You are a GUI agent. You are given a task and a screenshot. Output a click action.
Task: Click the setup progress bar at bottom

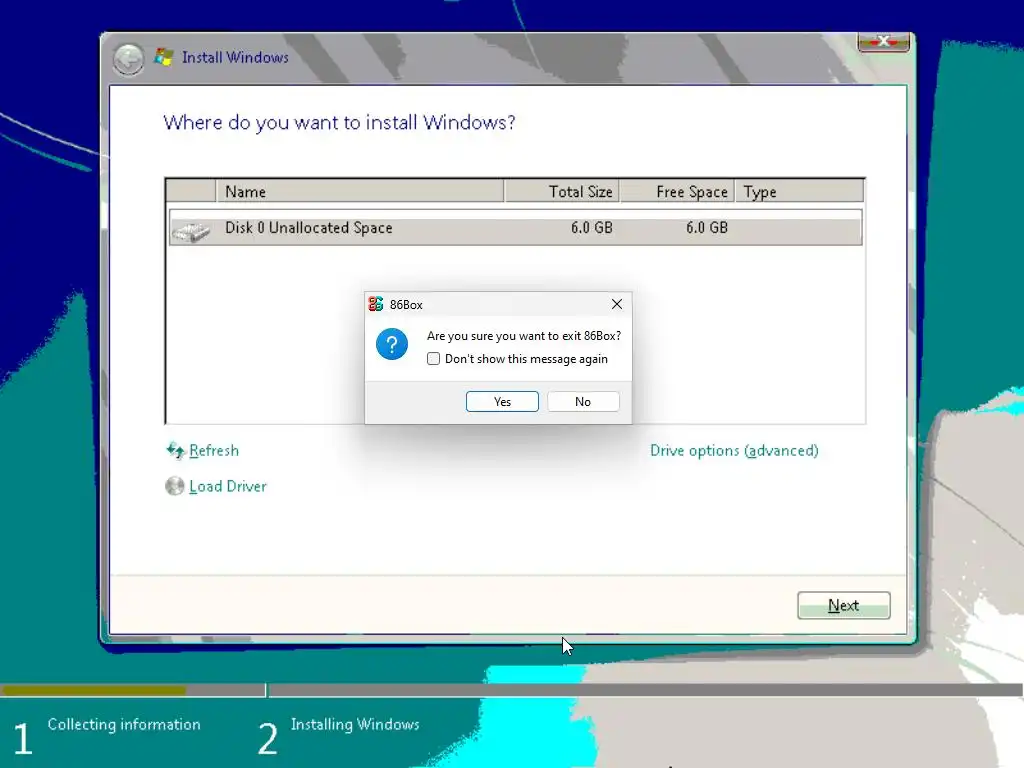tap(511, 690)
